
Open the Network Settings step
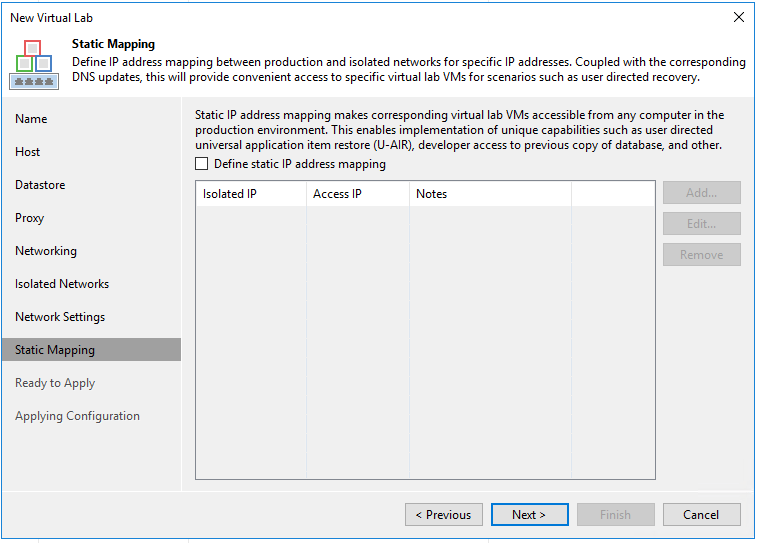click(x=60, y=317)
